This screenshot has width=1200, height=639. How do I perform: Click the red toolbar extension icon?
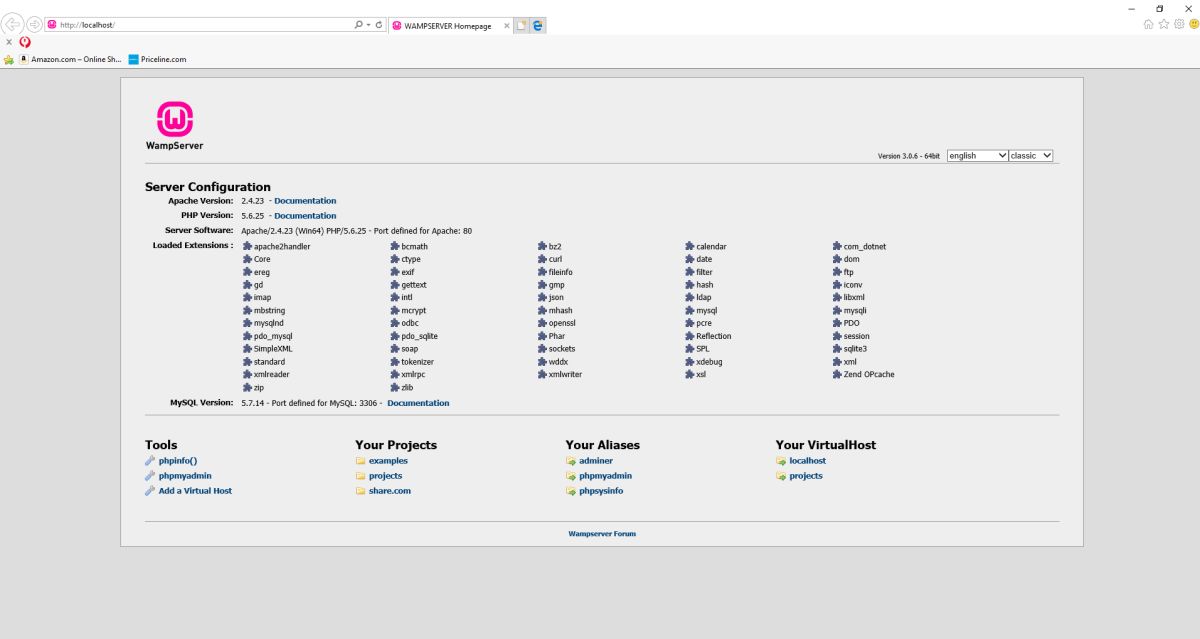24,42
